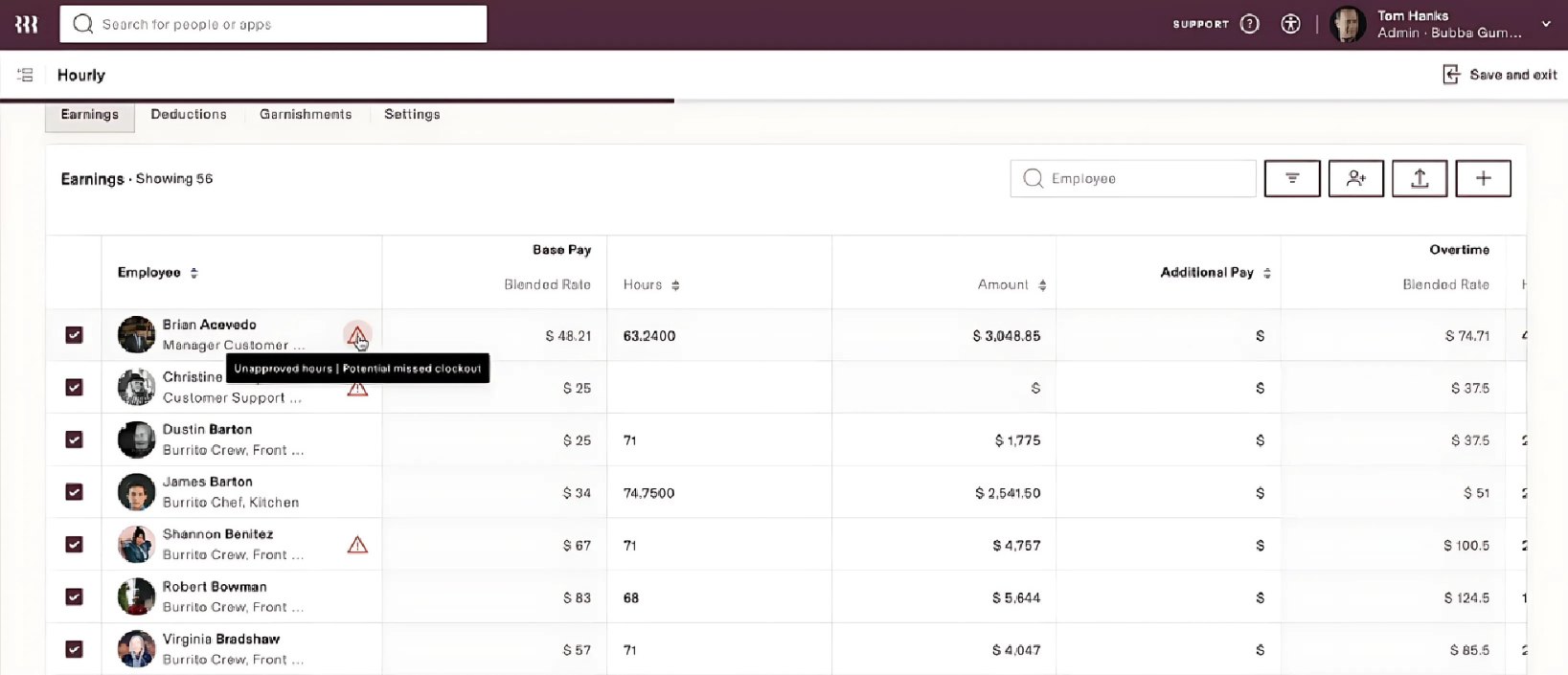
Task: Open James Barton's employee name link
Action: click(207, 482)
